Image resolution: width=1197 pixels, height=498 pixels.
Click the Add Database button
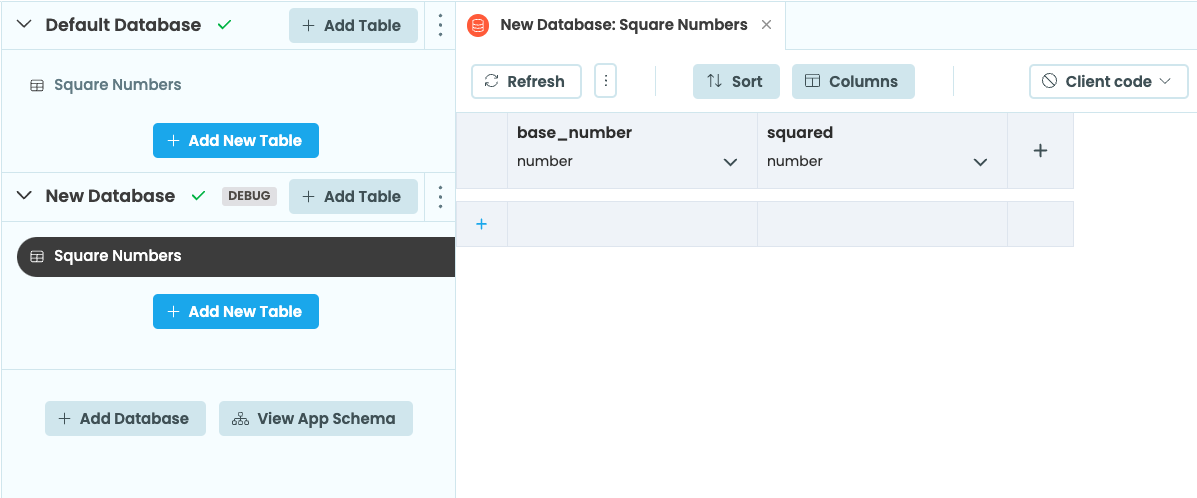[125, 418]
